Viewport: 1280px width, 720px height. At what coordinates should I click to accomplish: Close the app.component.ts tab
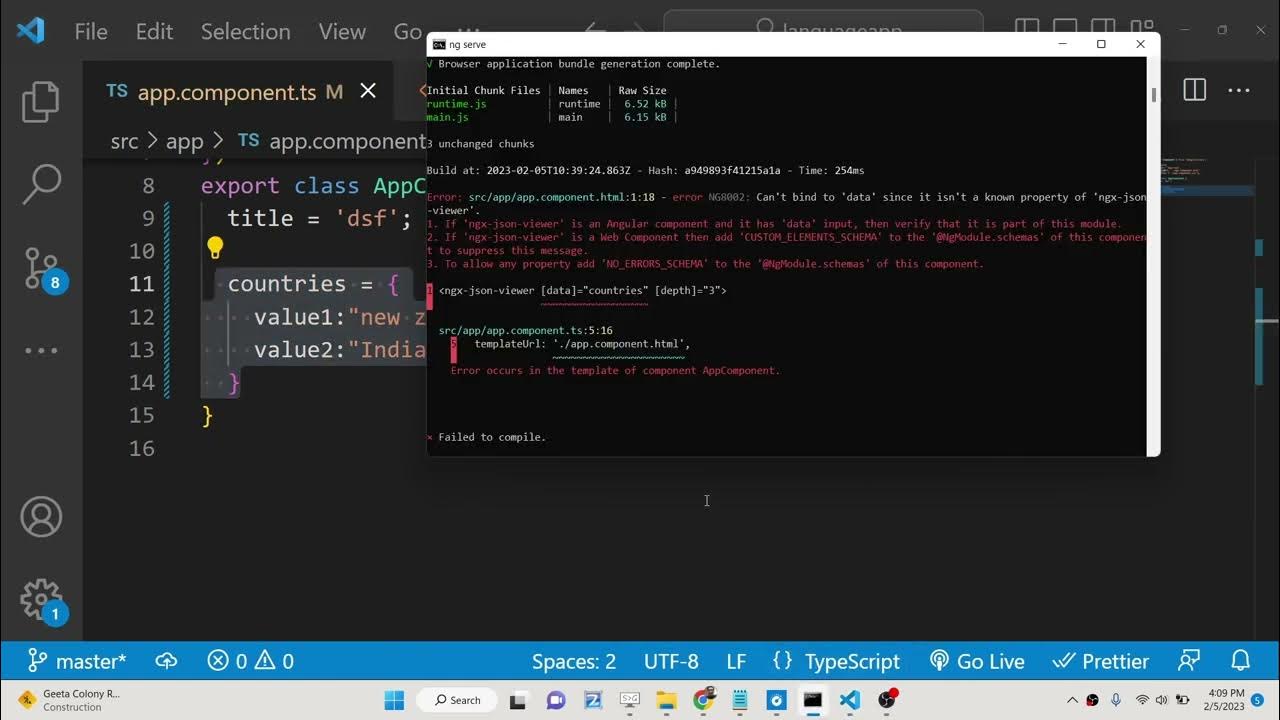(x=368, y=91)
